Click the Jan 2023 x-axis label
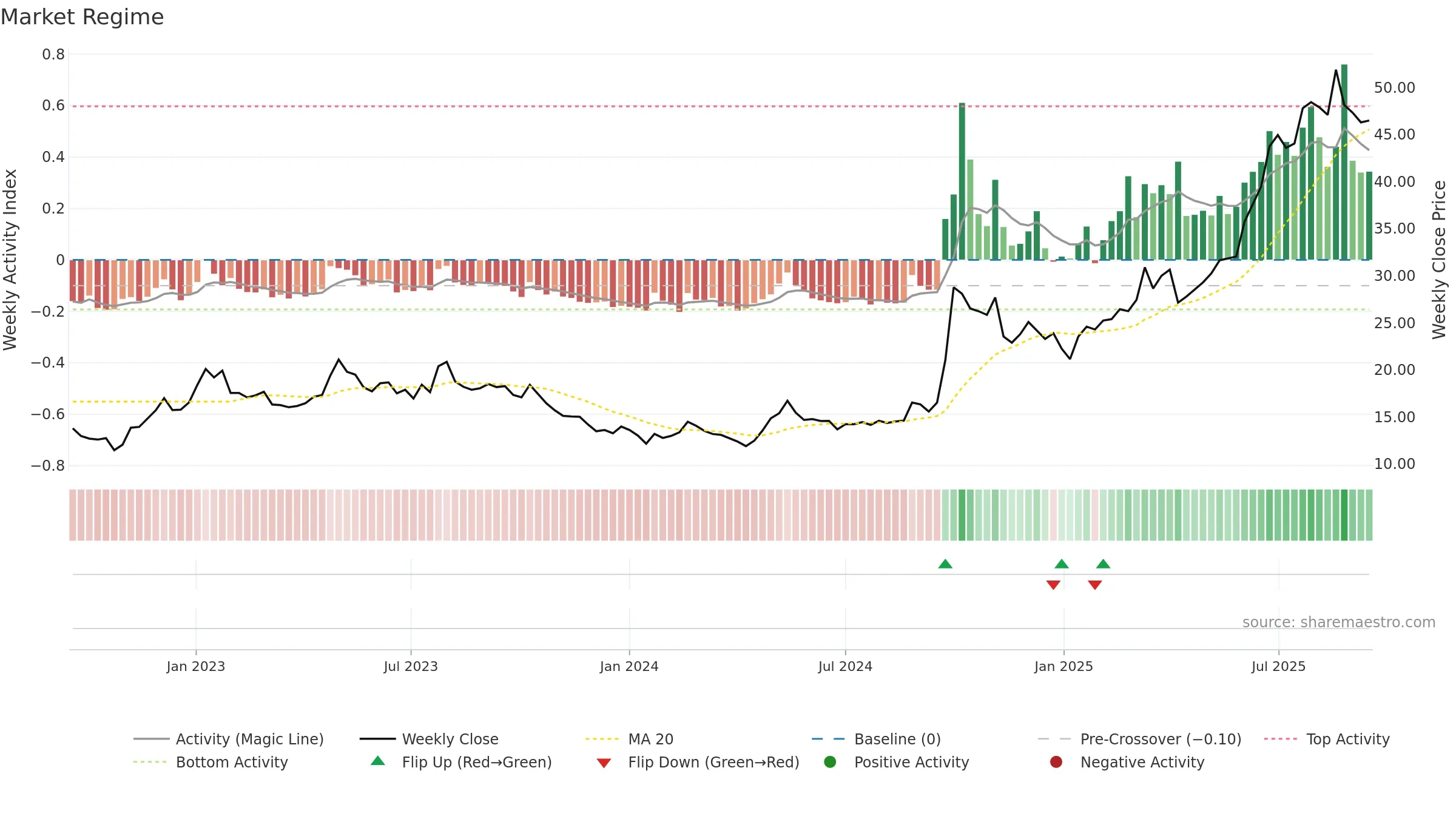The image size is (1456, 819). point(196,667)
